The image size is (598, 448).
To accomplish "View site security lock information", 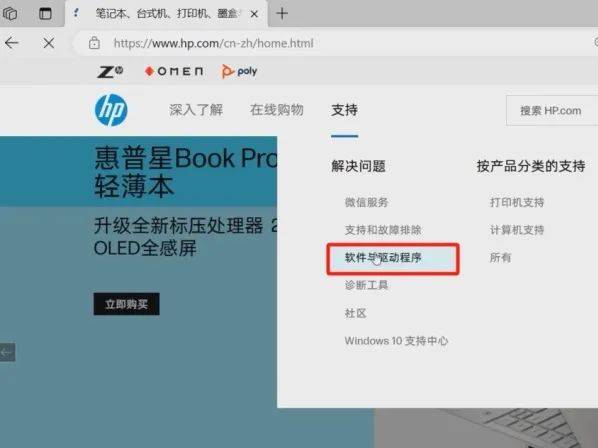I will [x=94, y=43].
